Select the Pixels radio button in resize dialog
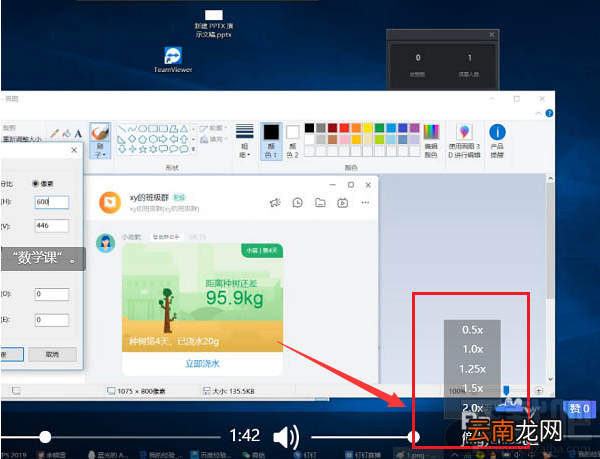 coord(35,184)
